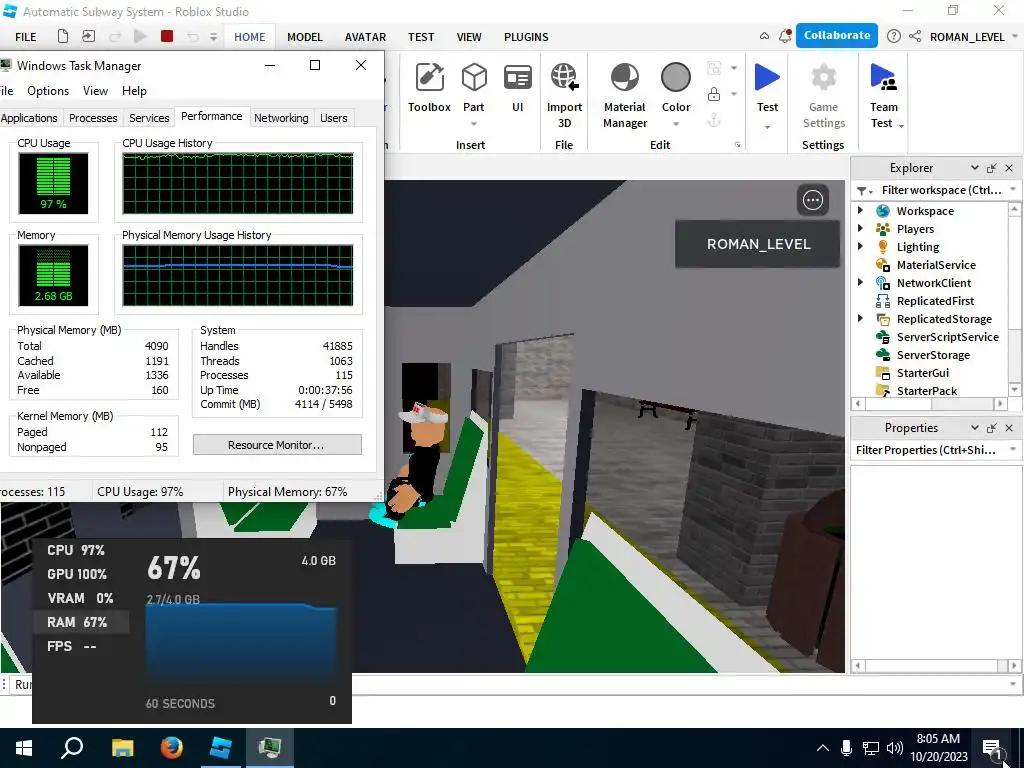Open the AVATAR ribbon tab
The image size is (1024, 768).
(x=365, y=37)
